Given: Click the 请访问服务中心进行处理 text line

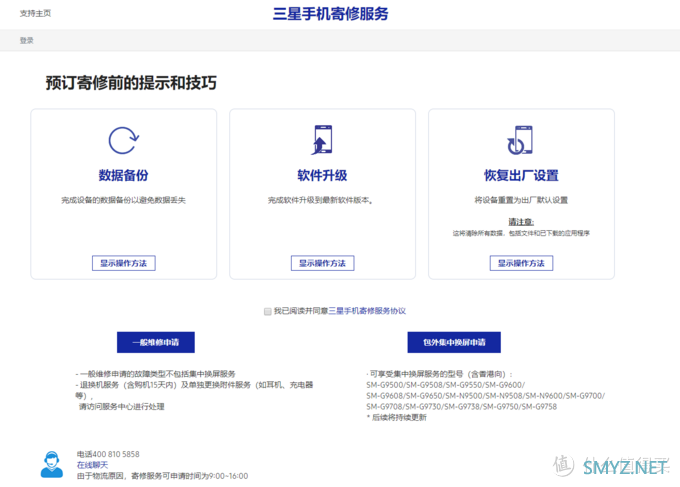Looking at the screenshot, I should click(121, 406).
